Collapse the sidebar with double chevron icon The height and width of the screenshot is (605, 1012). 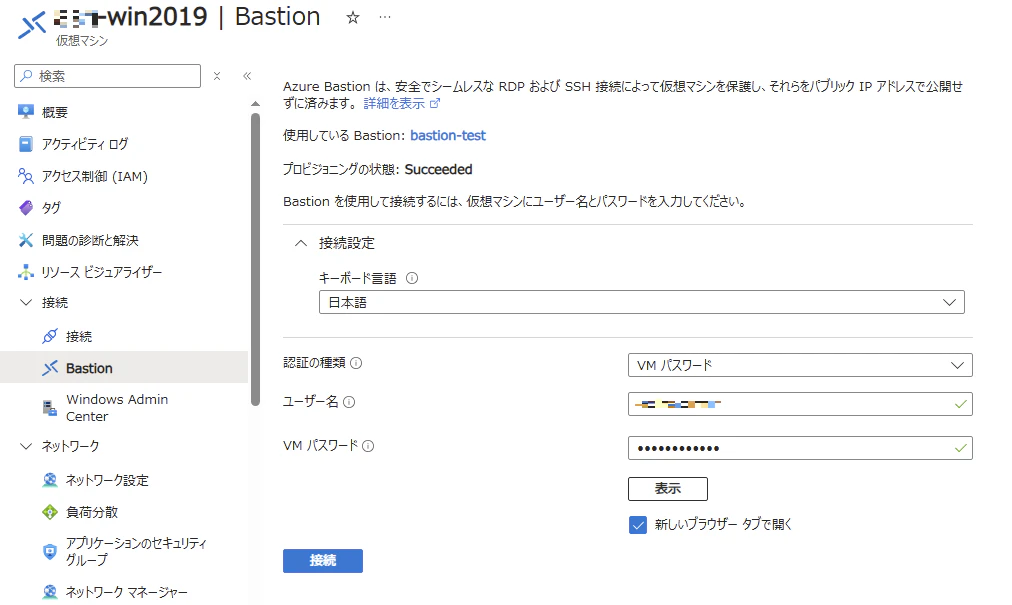click(247, 76)
